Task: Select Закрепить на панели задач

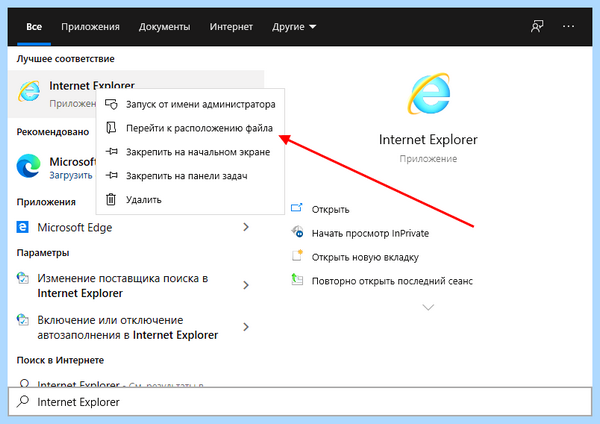Action: click(190, 176)
